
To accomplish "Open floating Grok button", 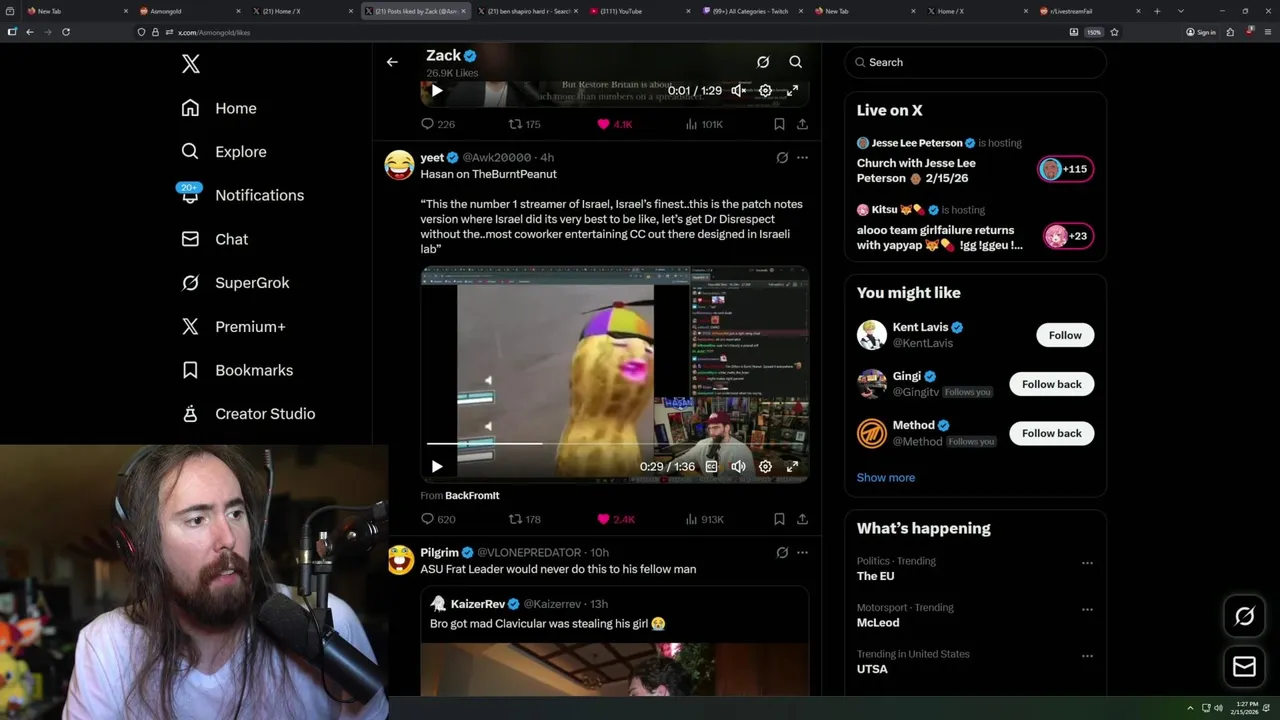I will [1245, 617].
